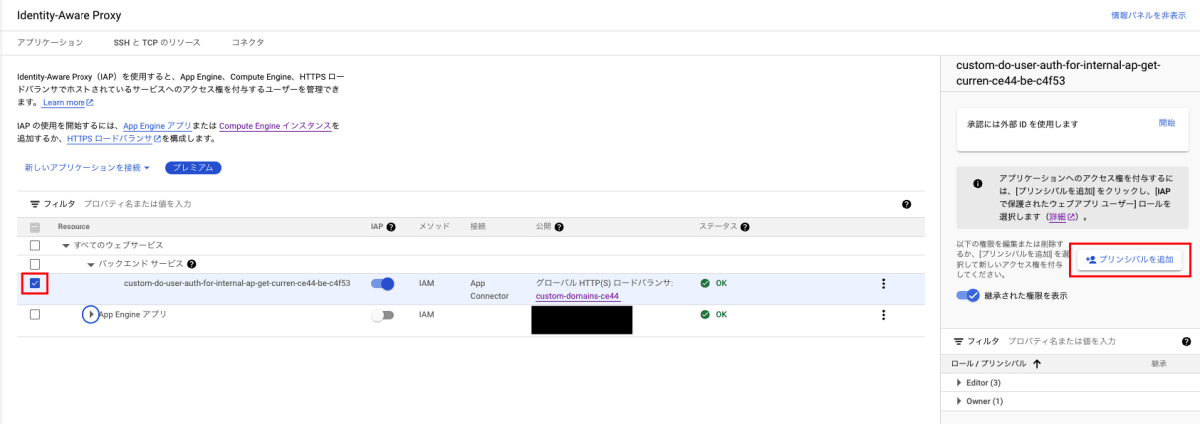Toggle 継承された権限を表示 switch
Image resolution: width=1200 pixels, height=424 pixels.
(968, 296)
